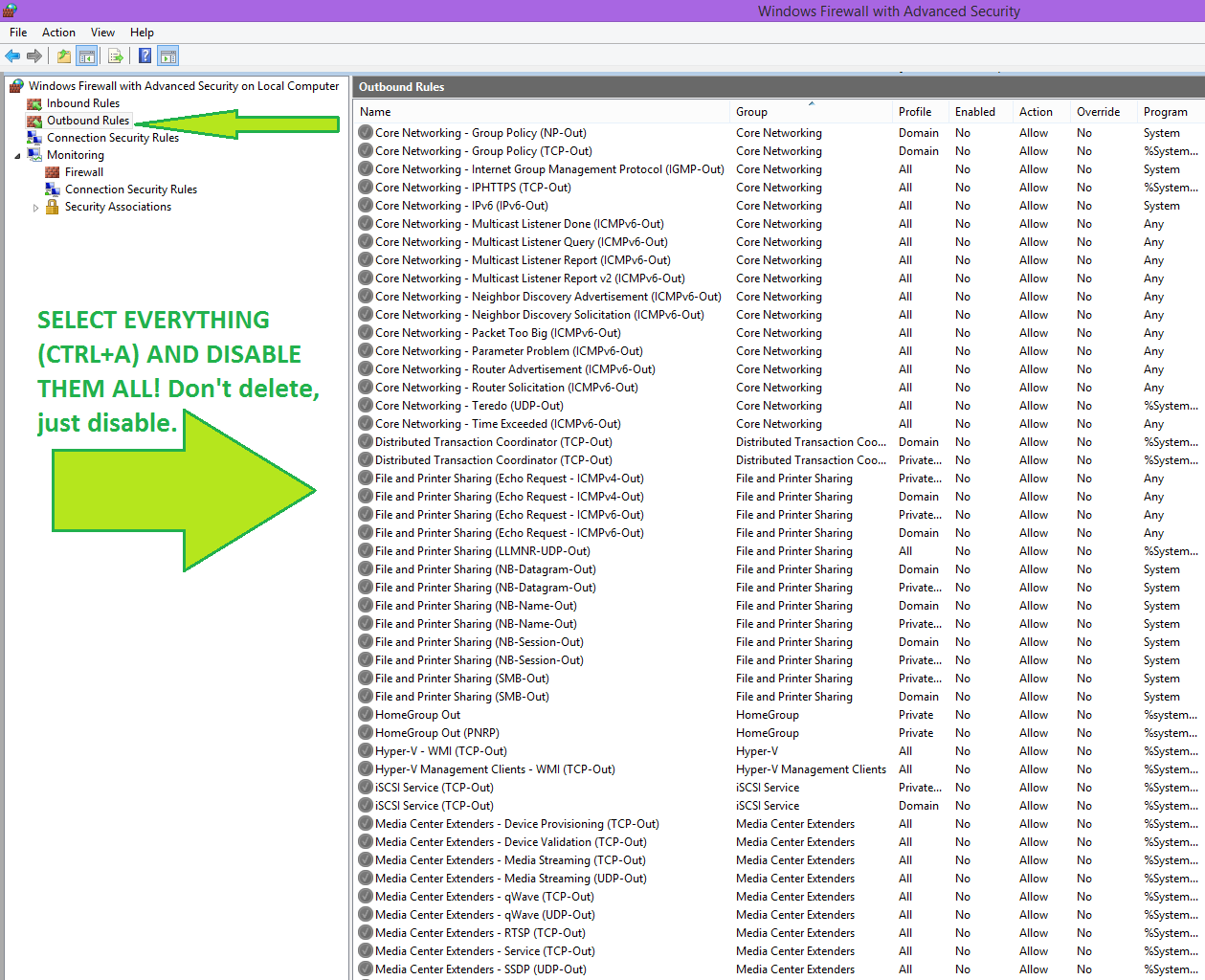Click status icon of HomeGroup Out (PNRP) rule
The height and width of the screenshot is (980, 1205).
(x=366, y=733)
